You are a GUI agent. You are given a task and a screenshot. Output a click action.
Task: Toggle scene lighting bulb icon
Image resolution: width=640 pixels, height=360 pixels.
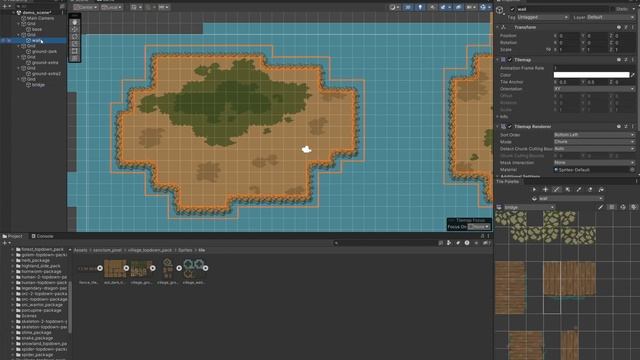[x=420, y=7]
